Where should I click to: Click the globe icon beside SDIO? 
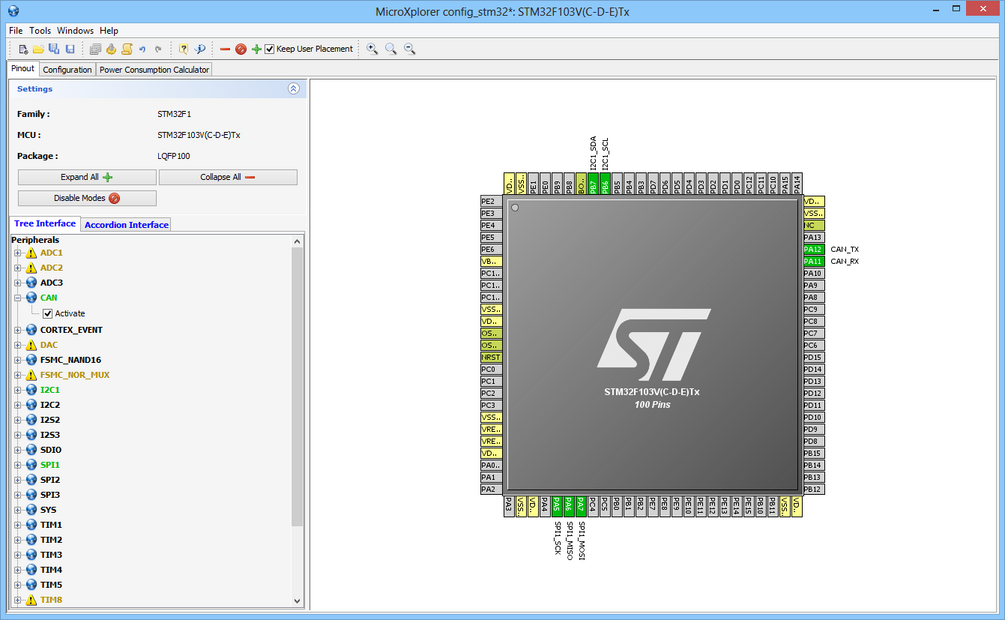[31, 449]
